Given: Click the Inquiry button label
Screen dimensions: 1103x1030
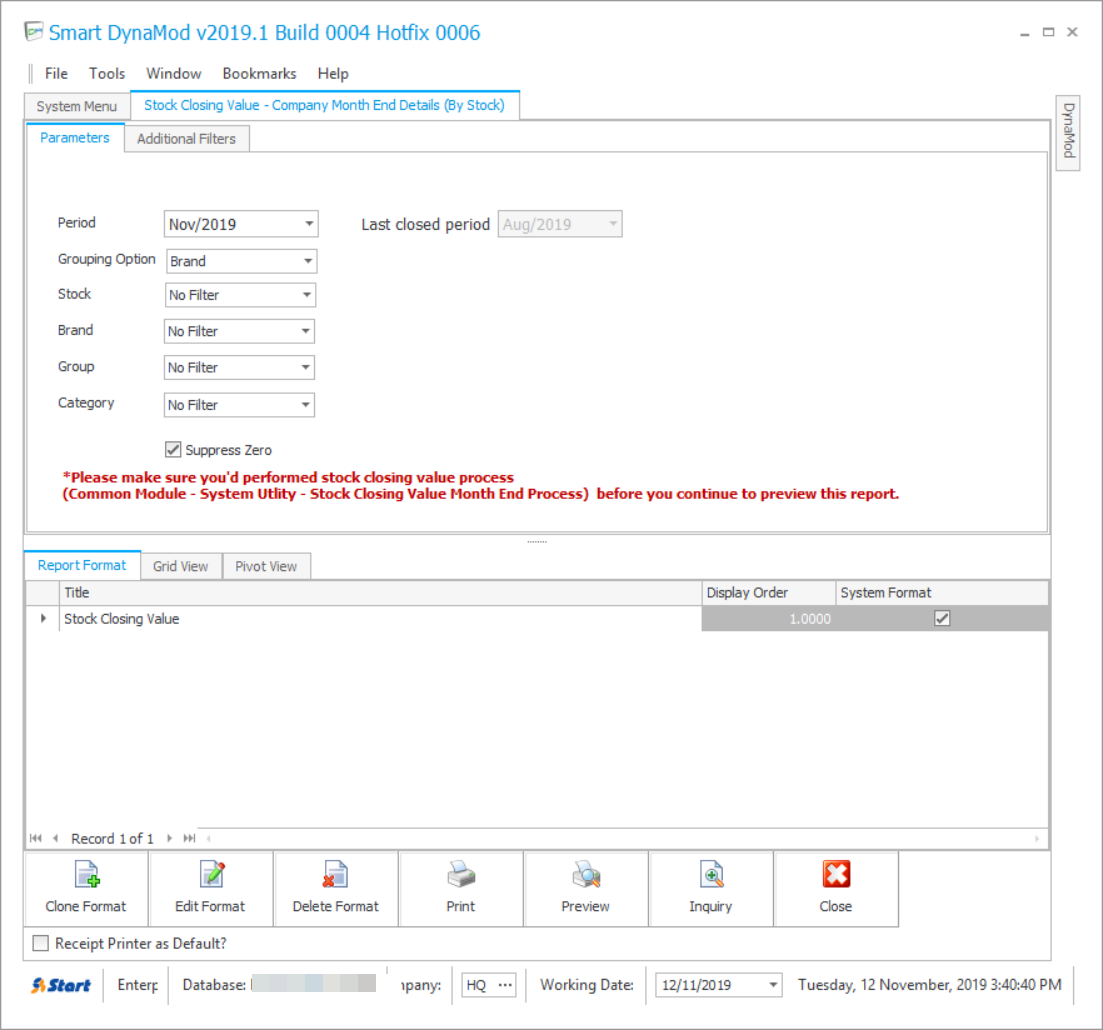Looking at the screenshot, I should point(710,906).
